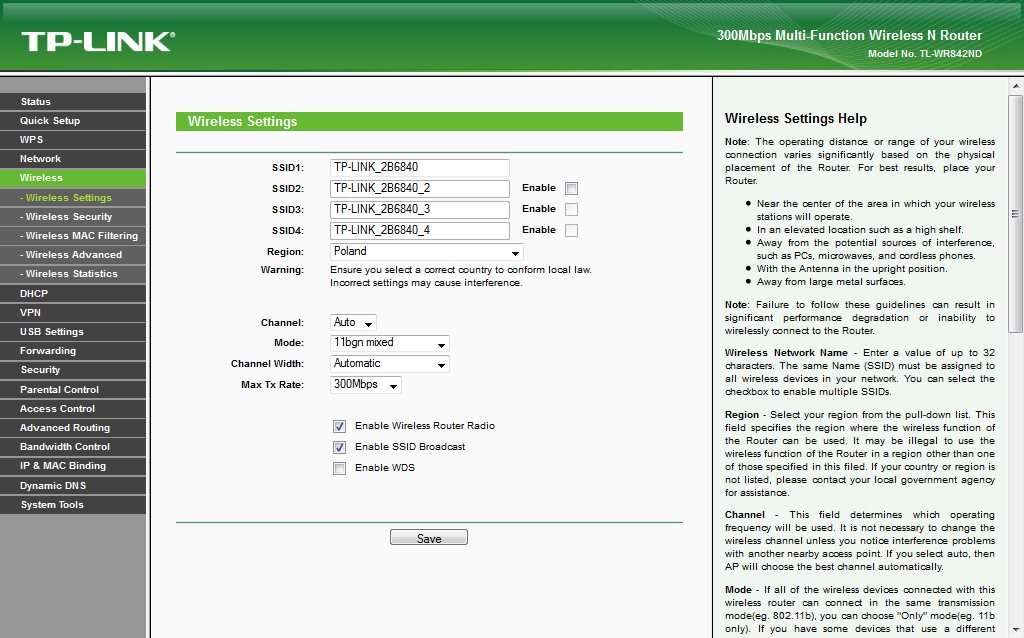Enable the SSID3 checkbox

571,209
